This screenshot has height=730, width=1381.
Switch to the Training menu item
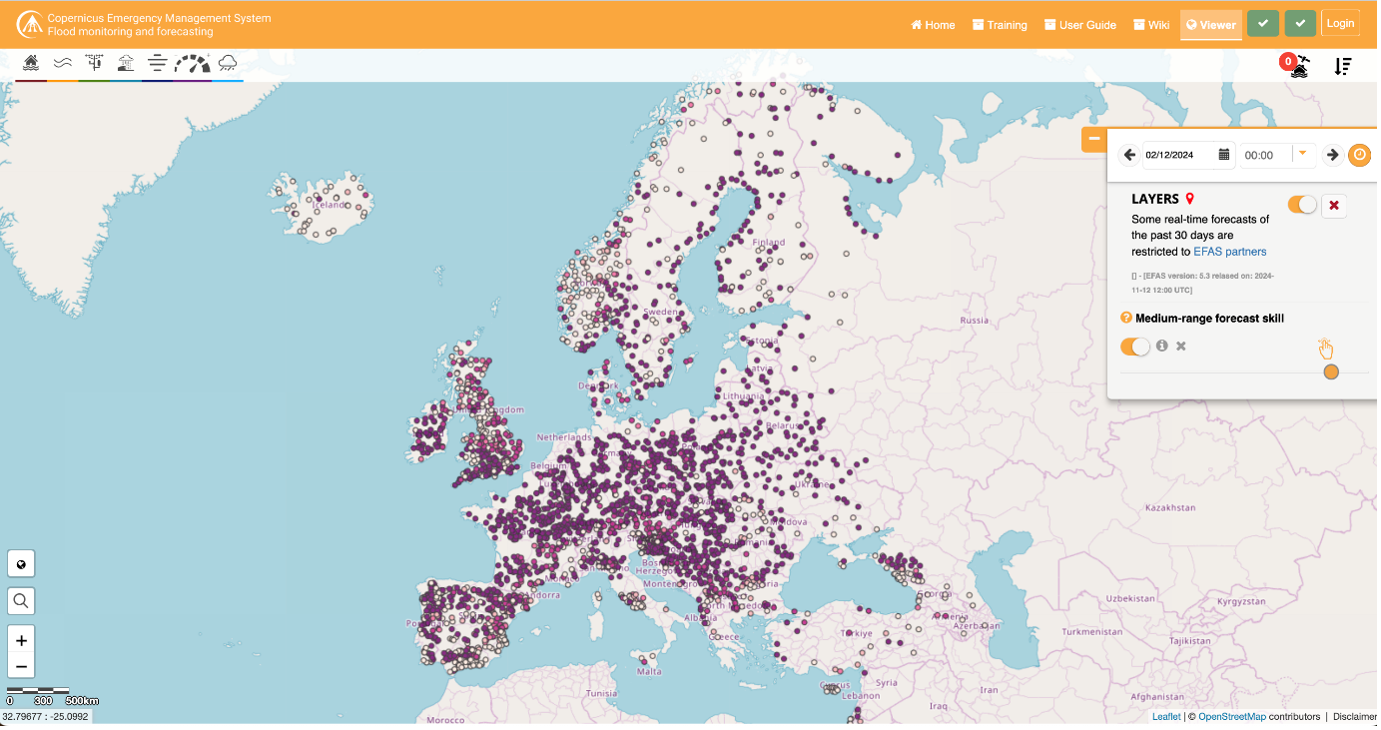point(999,24)
